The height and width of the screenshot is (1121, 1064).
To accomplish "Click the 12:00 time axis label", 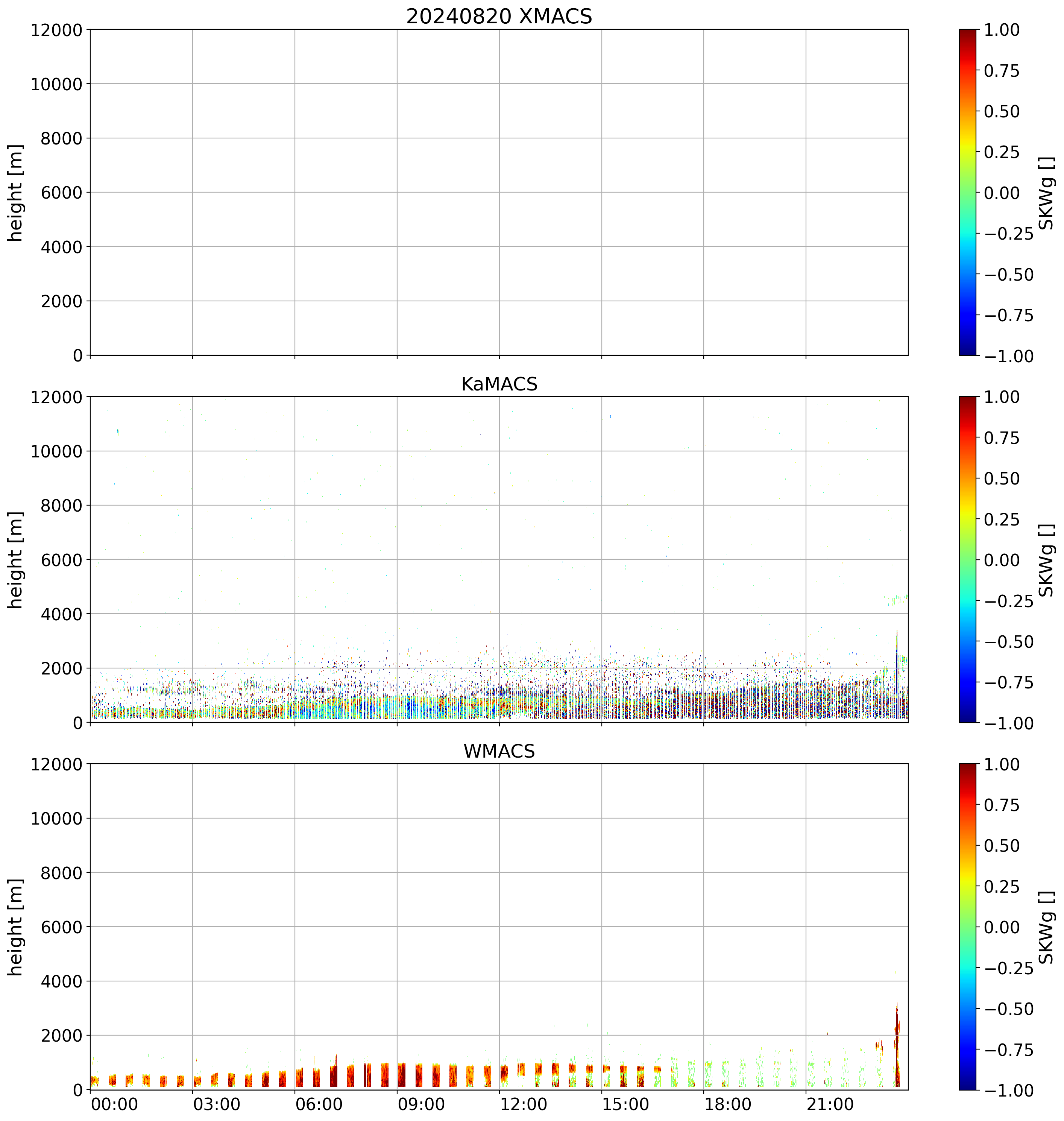I will coord(524,1104).
